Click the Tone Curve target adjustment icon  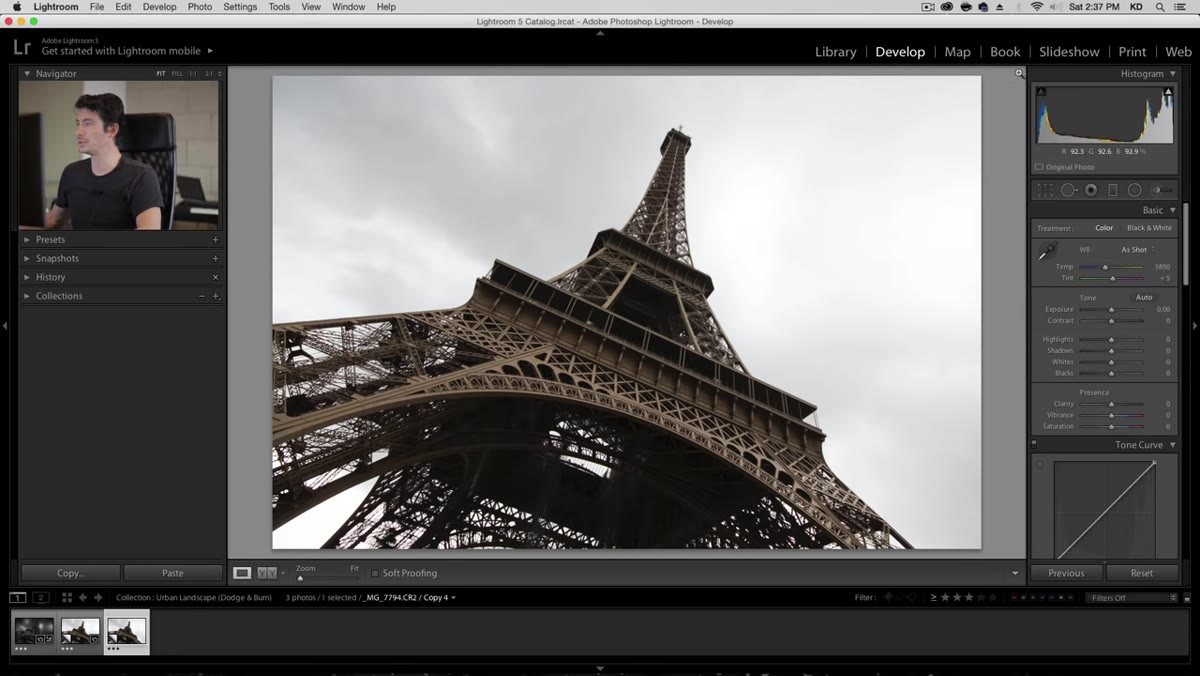[x=1040, y=465]
